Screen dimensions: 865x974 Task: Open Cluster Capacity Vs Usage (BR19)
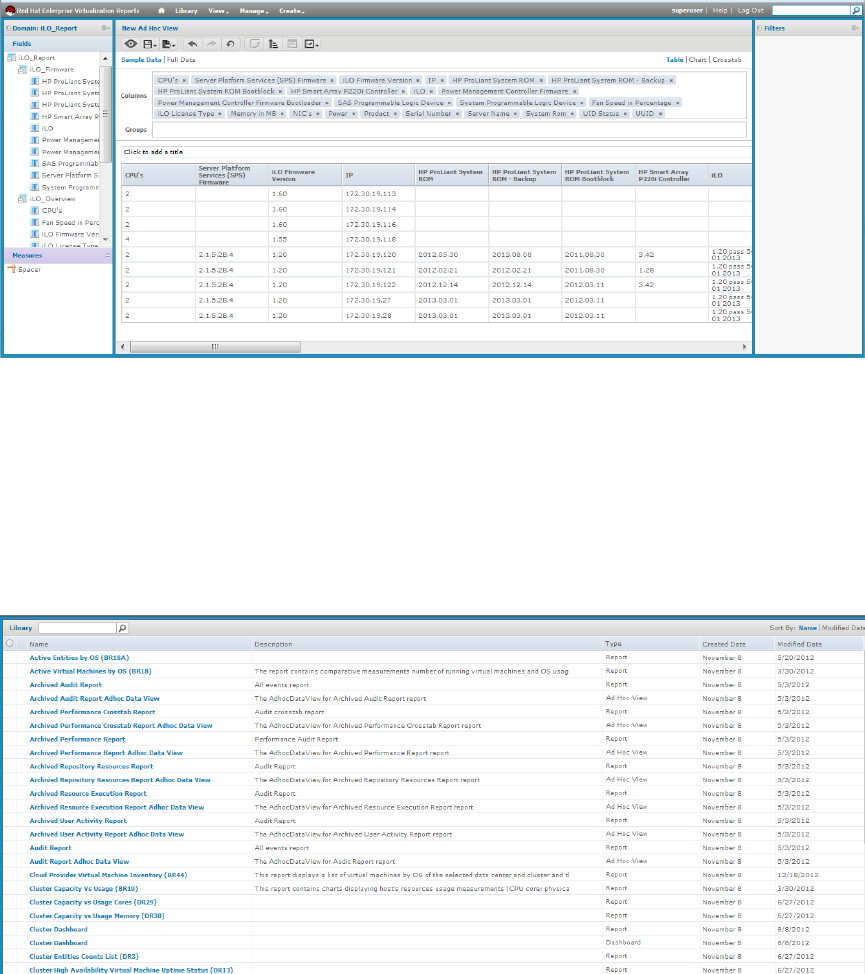84,888
